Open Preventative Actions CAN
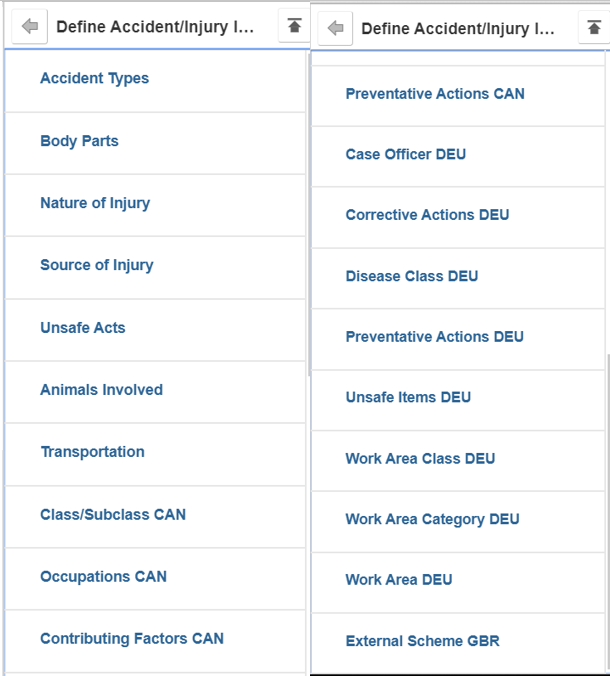610x676 pixels. 435,94
